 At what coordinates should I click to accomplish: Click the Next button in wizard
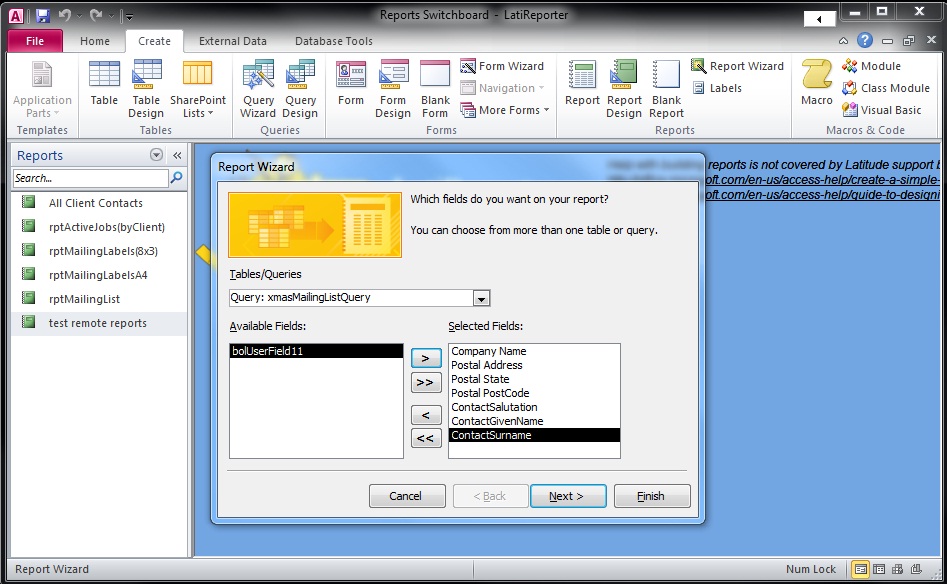tap(566, 496)
